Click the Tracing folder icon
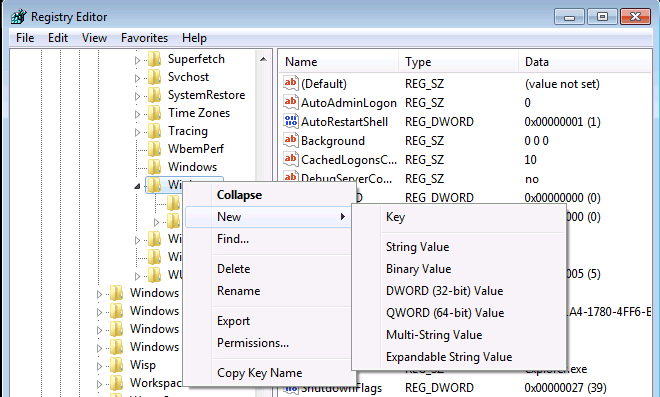Viewport: 660px width, 397px height. 154,131
